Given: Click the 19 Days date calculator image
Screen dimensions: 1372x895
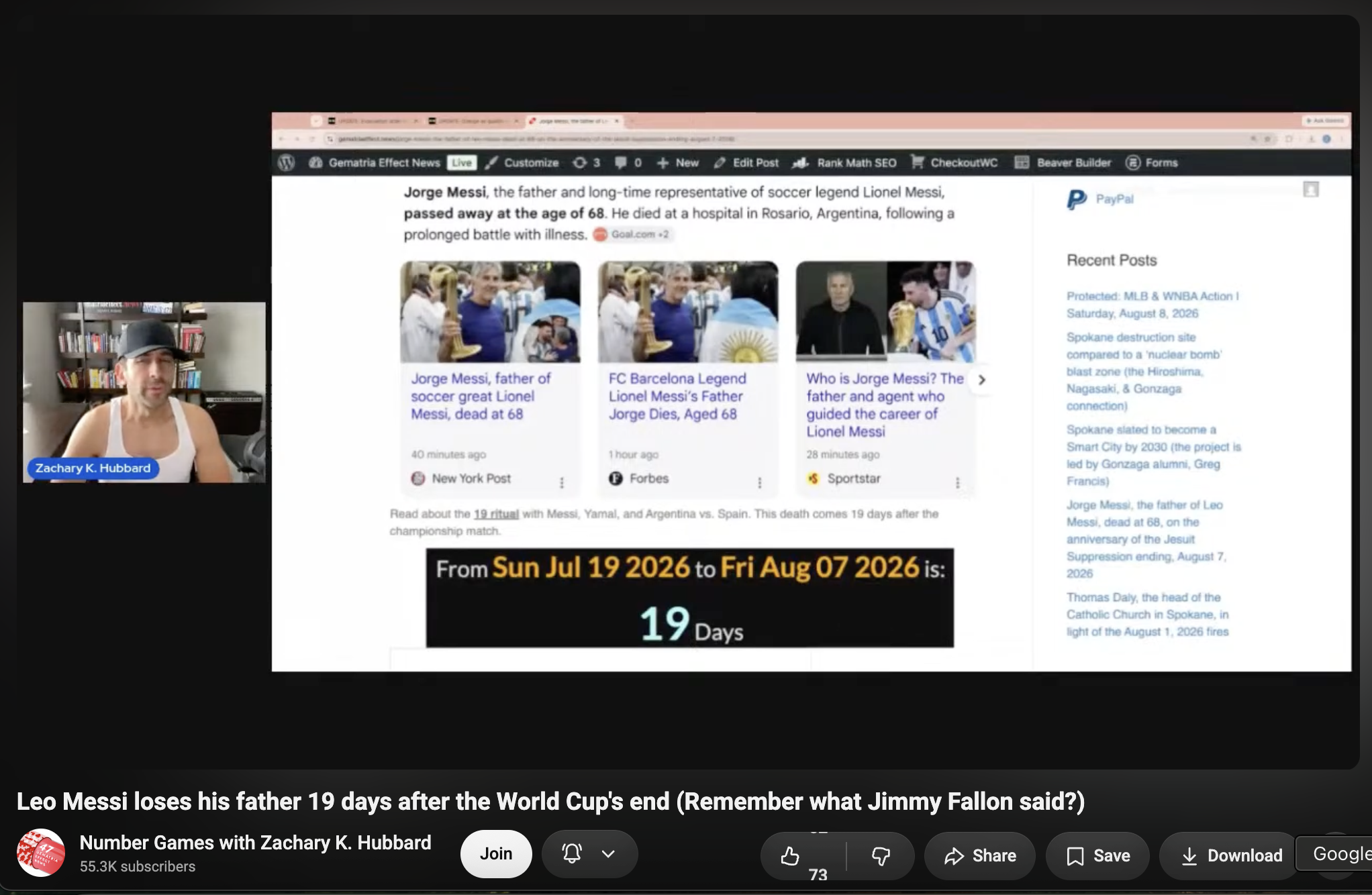Looking at the screenshot, I should 690,598.
